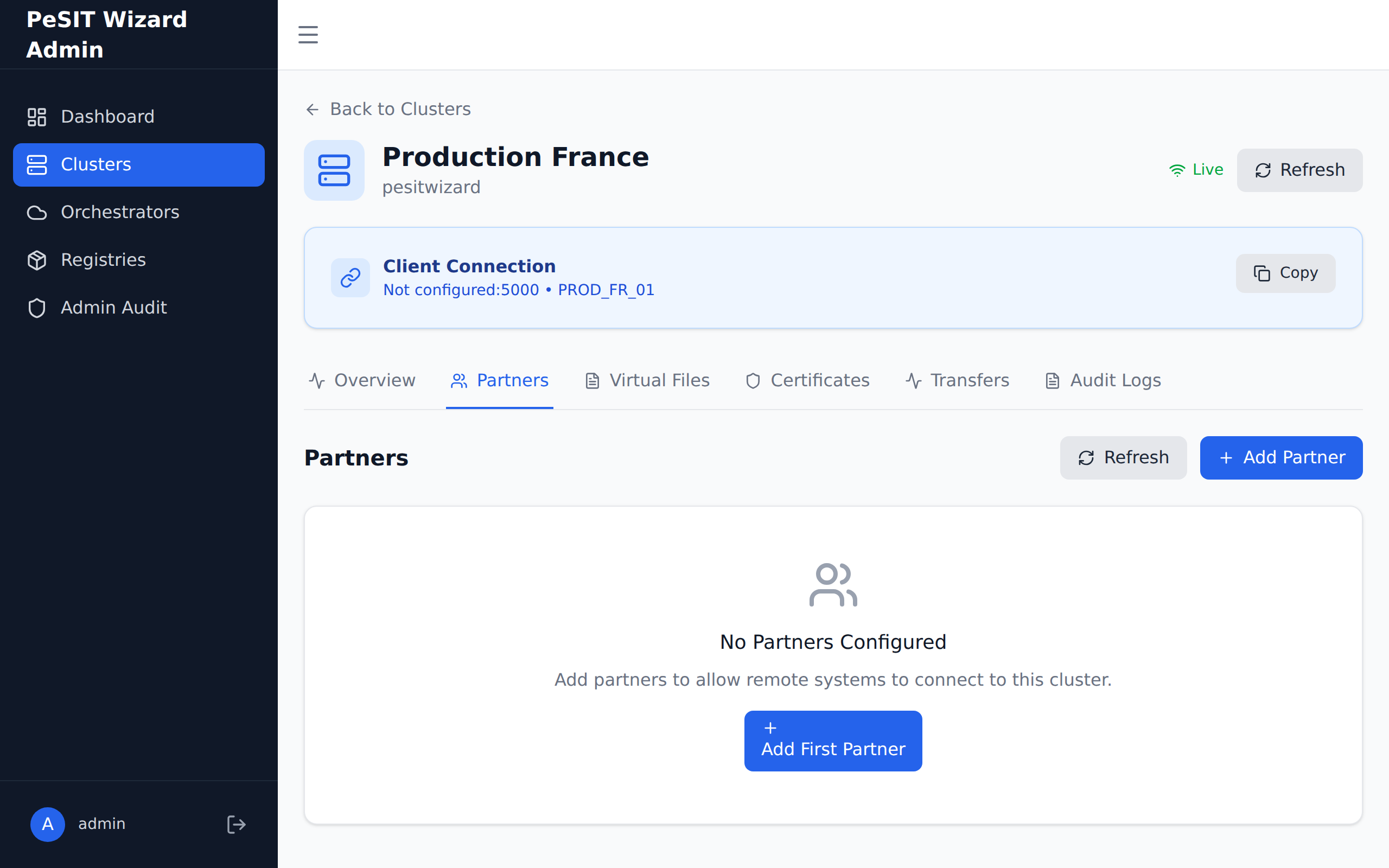Open Dashboard from the sidebar
1389x868 pixels.
tap(107, 117)
